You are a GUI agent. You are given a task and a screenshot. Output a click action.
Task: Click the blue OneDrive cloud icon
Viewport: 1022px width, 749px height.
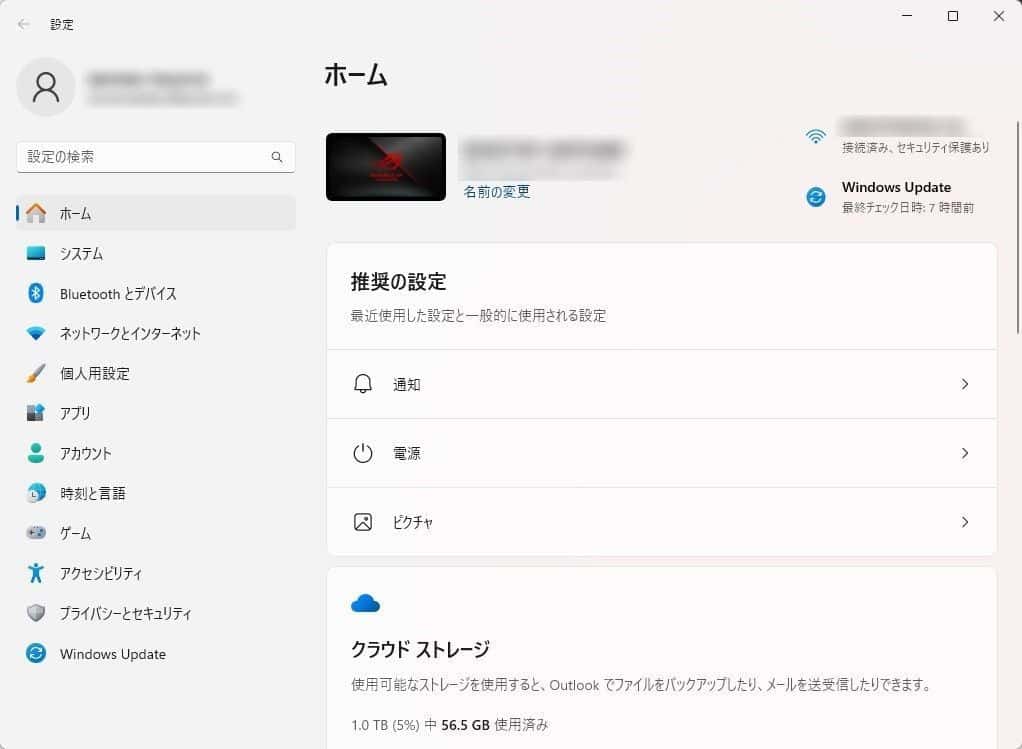coord(365,604)
